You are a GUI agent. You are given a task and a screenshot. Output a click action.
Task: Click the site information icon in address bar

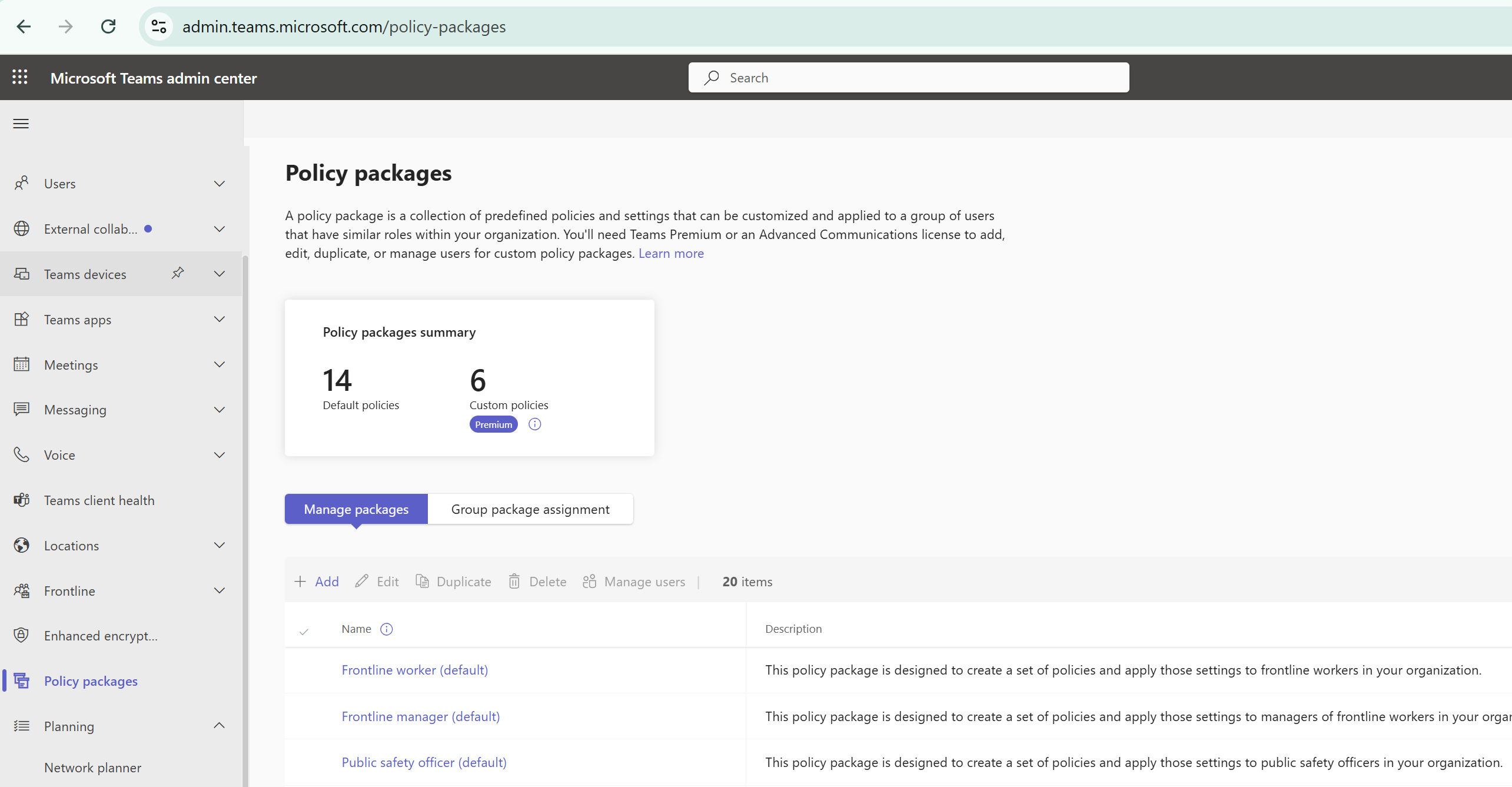pyautogui.click(x=159, y=26)
